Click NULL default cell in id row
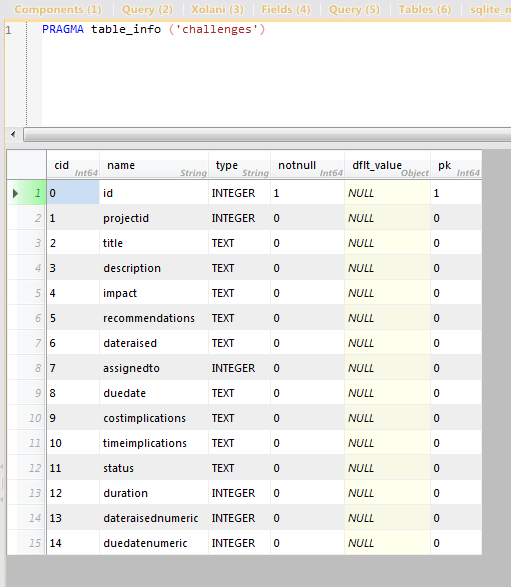The height and width of the screenshot is (587, 511). coord(387,193)
